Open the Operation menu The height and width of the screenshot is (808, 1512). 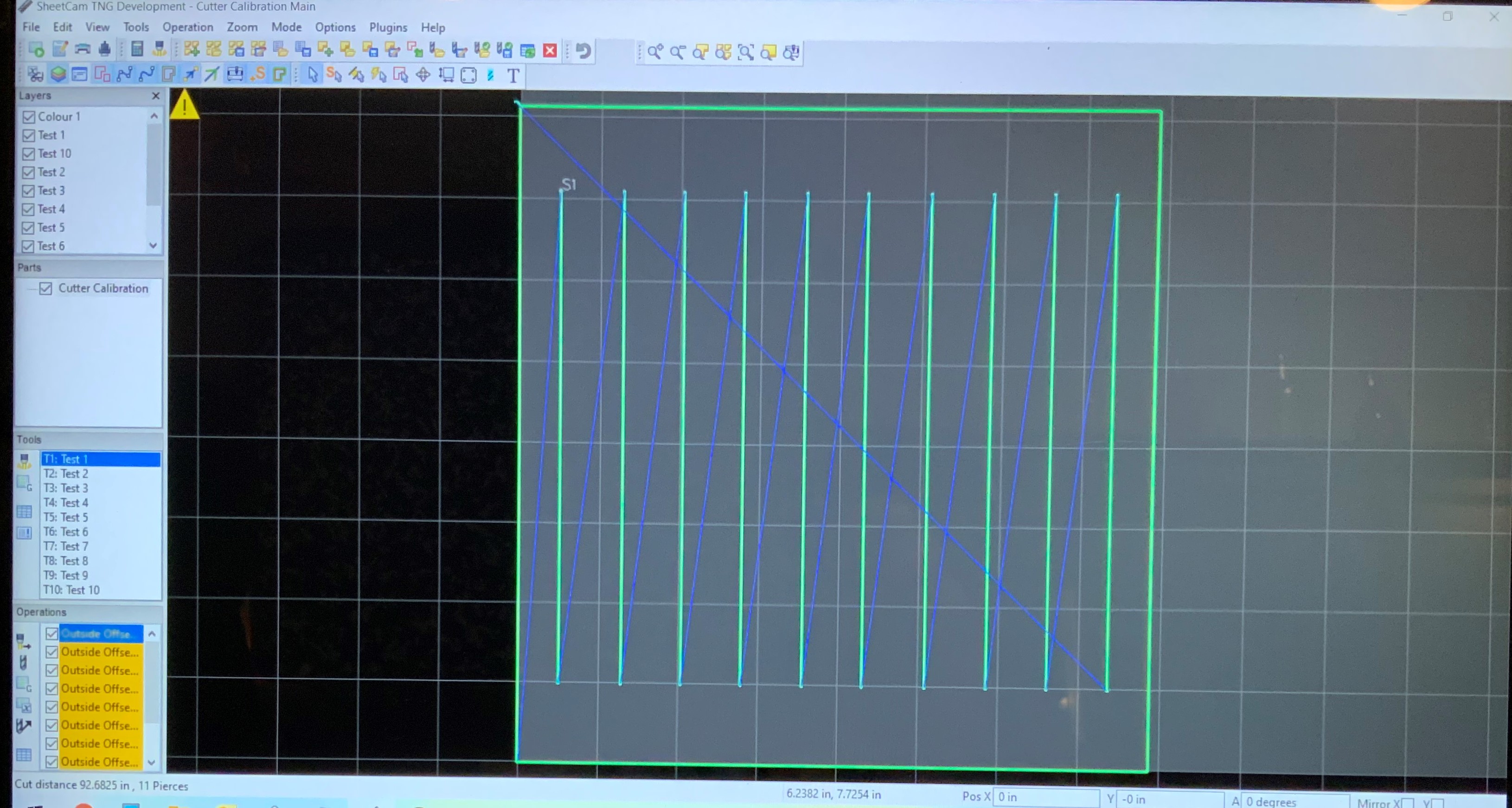pos(188,27)
